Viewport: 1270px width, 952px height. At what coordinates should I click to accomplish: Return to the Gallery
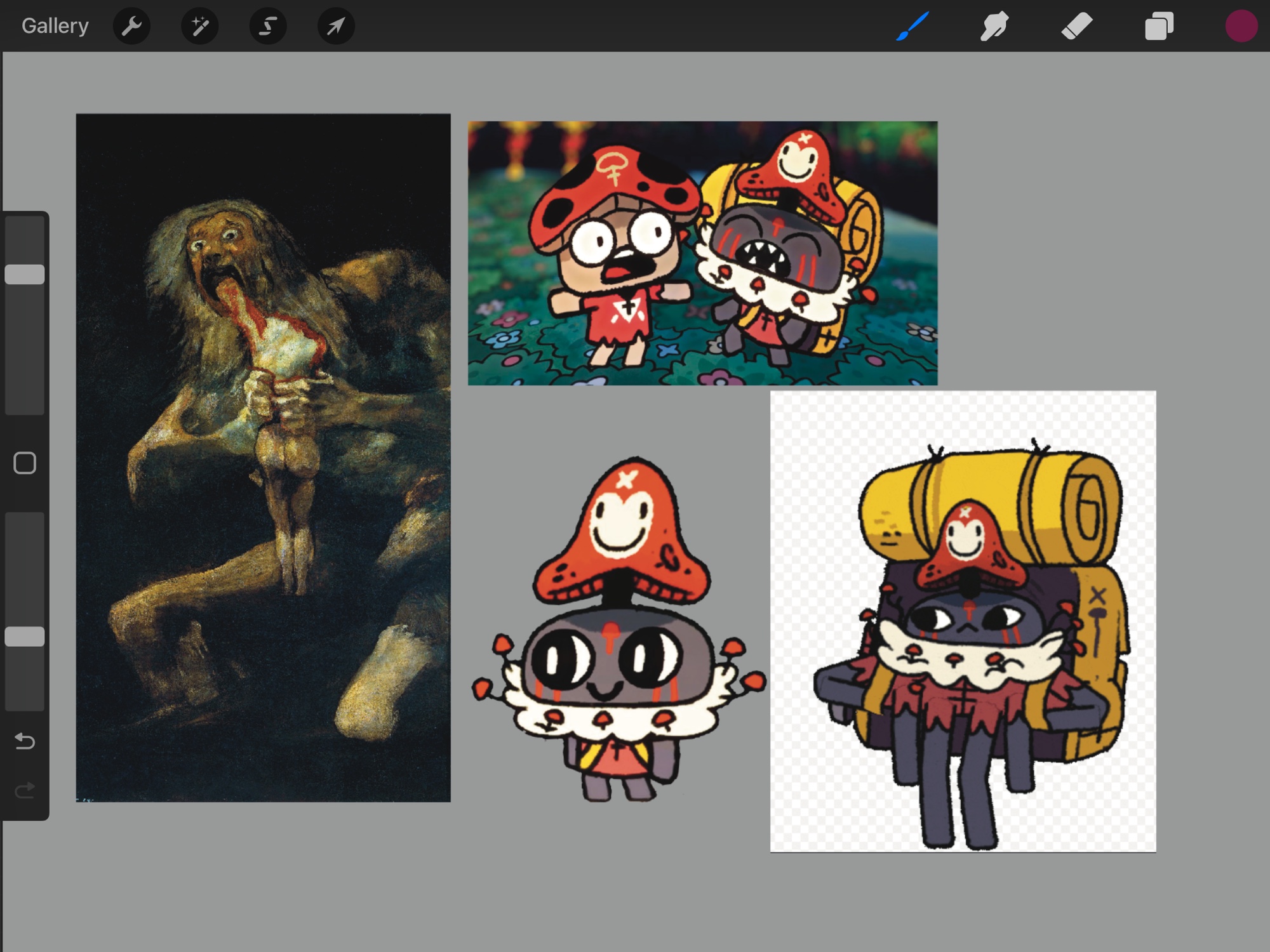click(x=55, y=26)
